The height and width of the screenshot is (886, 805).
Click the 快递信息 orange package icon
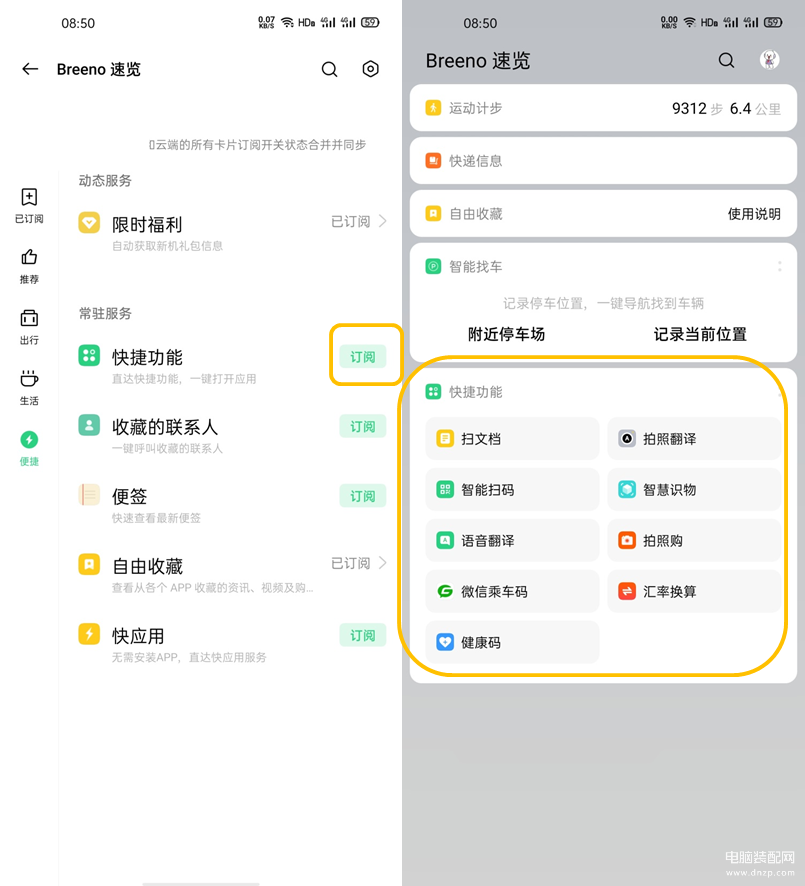coord(433,160)
